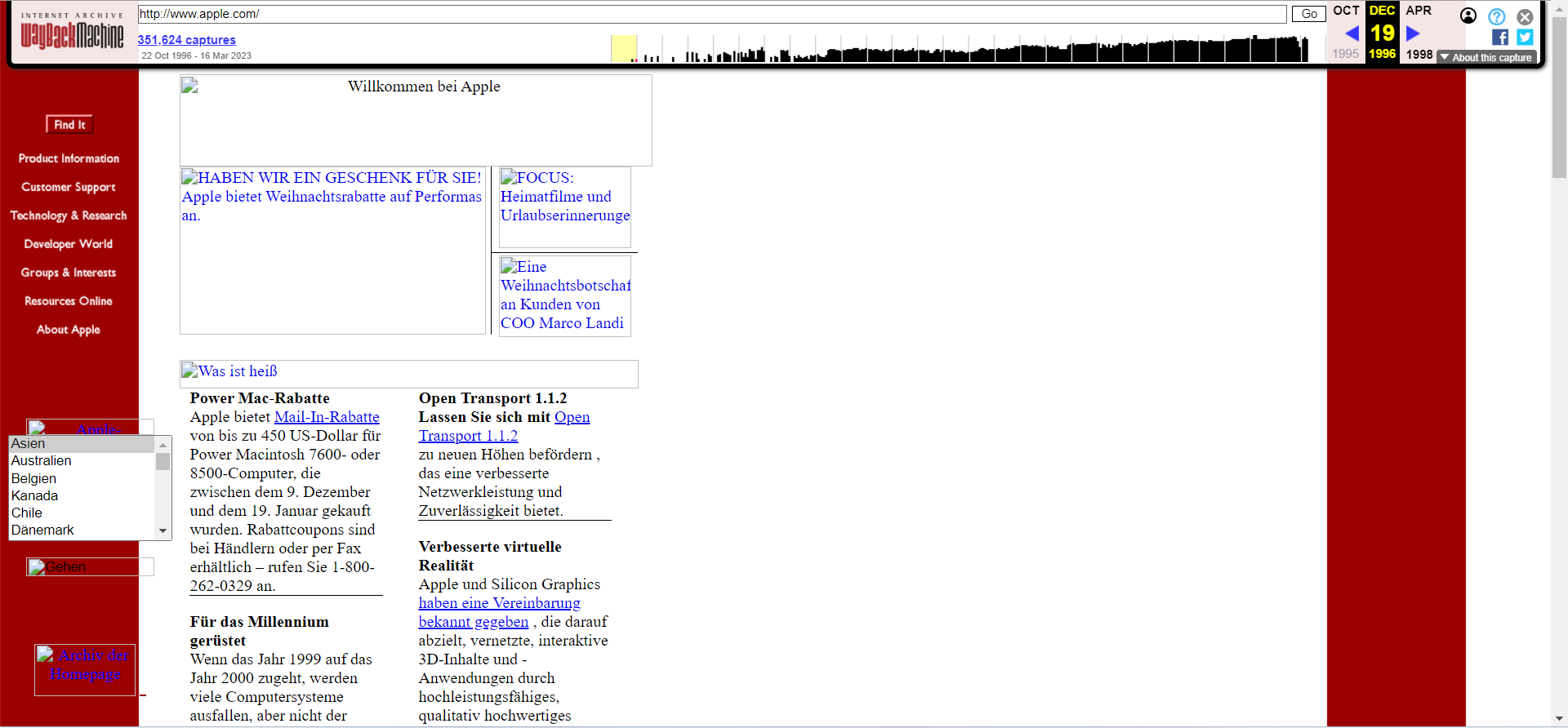Screen dimensions: 1568x728
Task: Share capture on Twitter
Action: click(x=1525, y=38)
